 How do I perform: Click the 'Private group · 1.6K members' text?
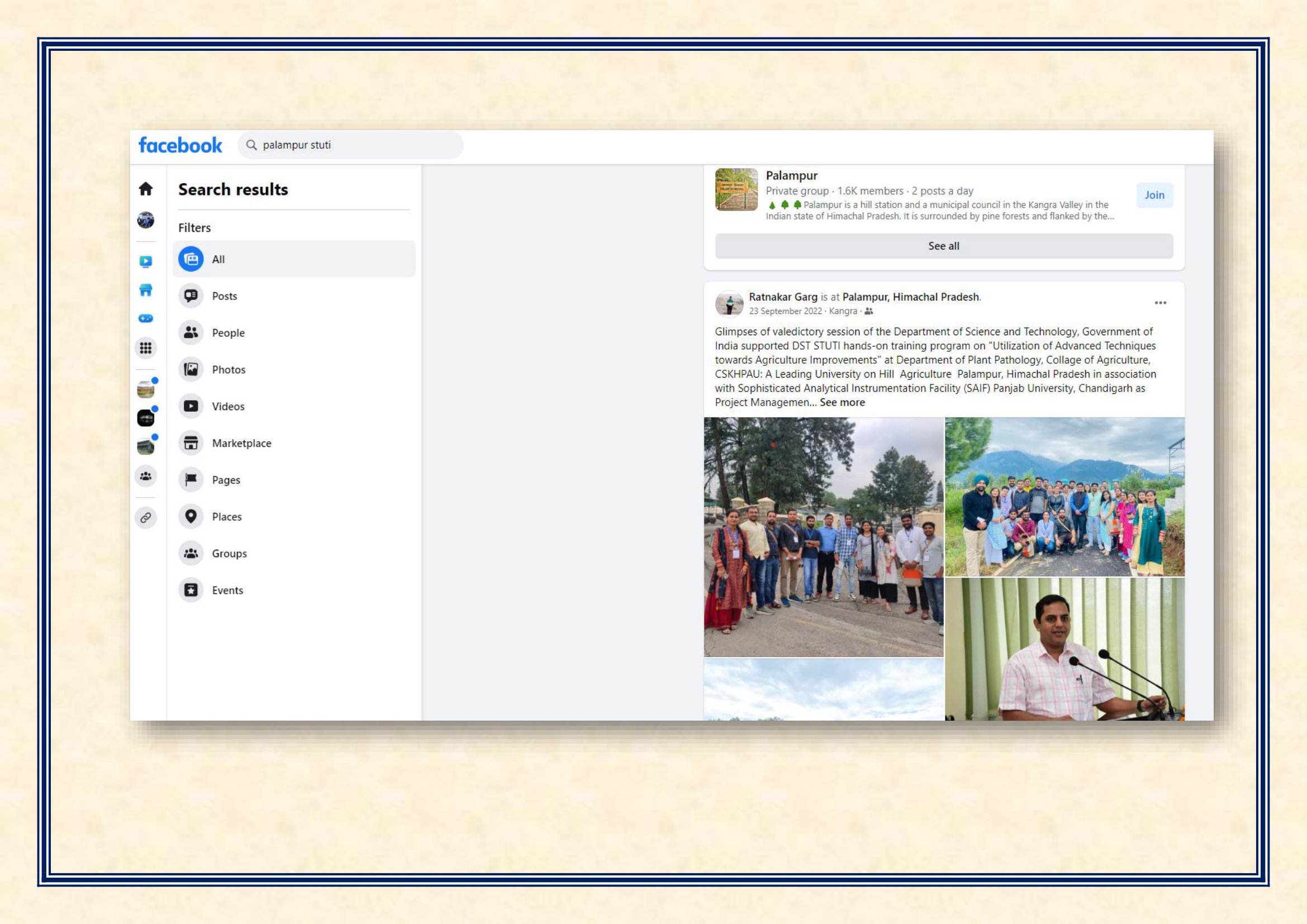834,191
